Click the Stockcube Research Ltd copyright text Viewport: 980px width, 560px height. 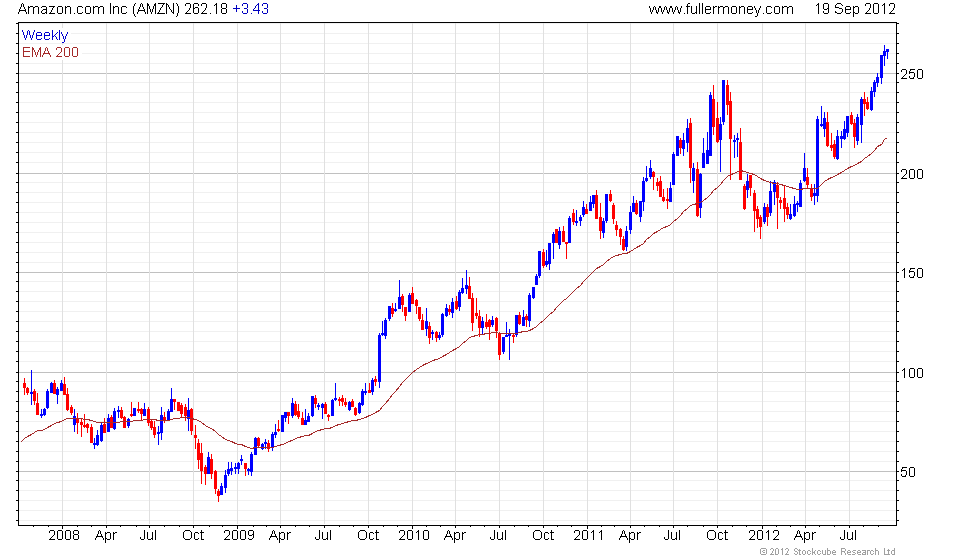(x=828, y=552)
